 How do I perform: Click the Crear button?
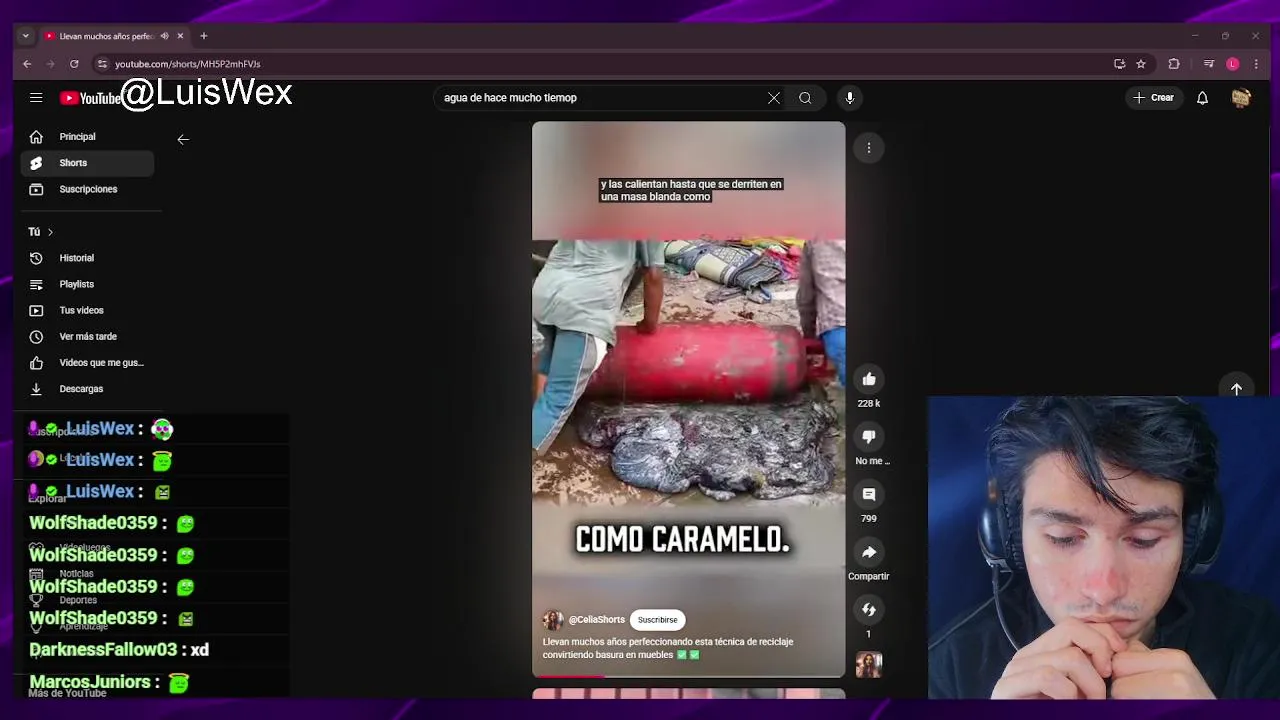[x=1152, y=98]
